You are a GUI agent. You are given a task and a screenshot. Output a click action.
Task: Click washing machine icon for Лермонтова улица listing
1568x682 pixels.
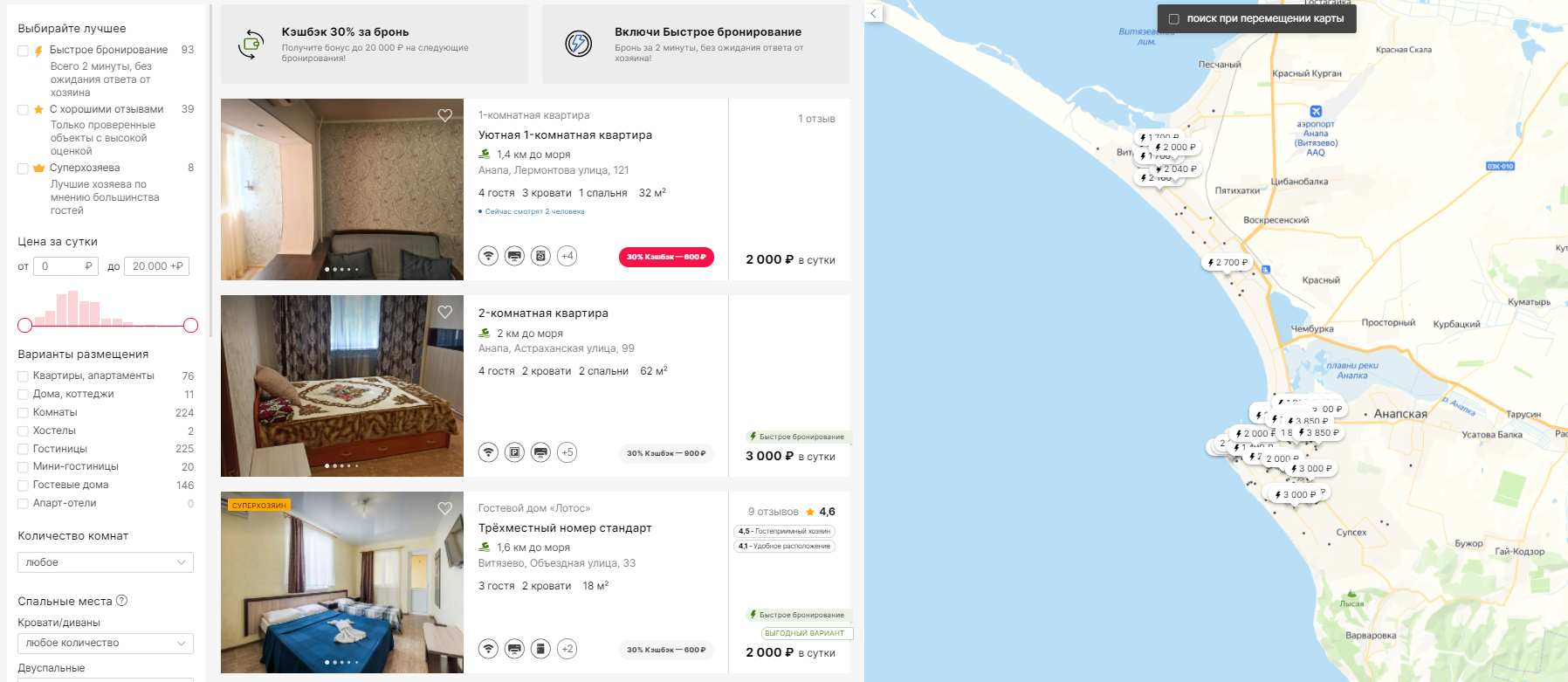[x=541, y=256]
